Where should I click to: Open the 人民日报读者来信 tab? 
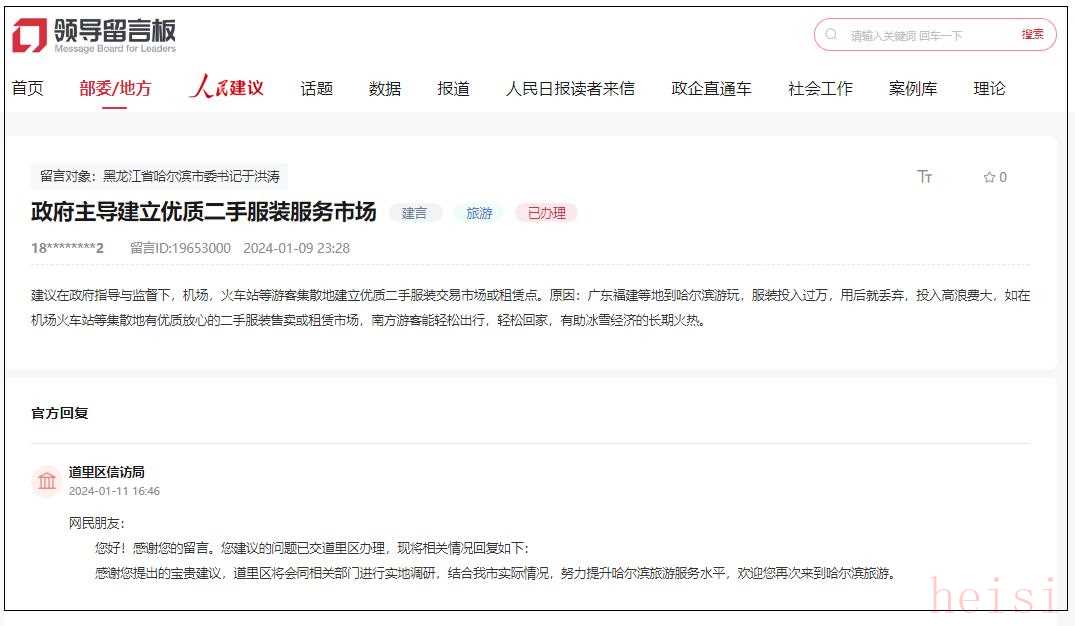[x=570, y=88]
